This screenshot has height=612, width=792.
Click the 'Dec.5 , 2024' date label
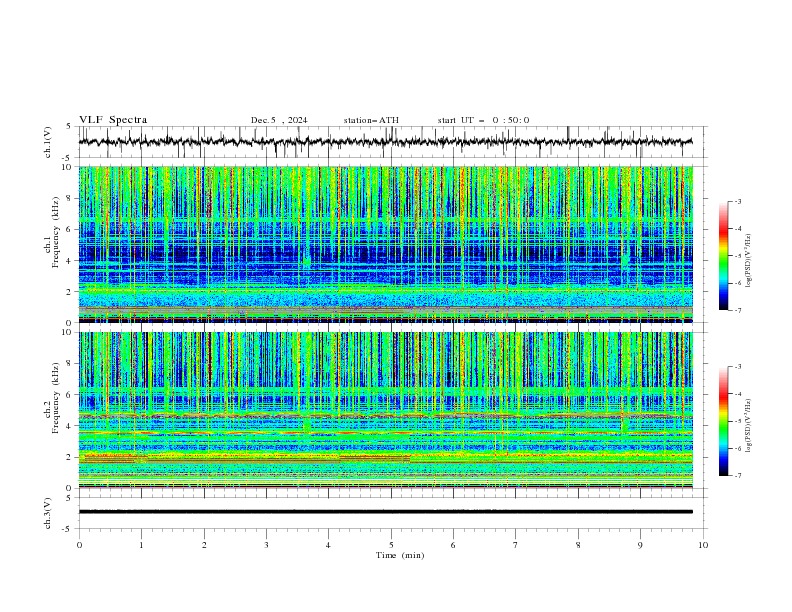tap(279, 120)
